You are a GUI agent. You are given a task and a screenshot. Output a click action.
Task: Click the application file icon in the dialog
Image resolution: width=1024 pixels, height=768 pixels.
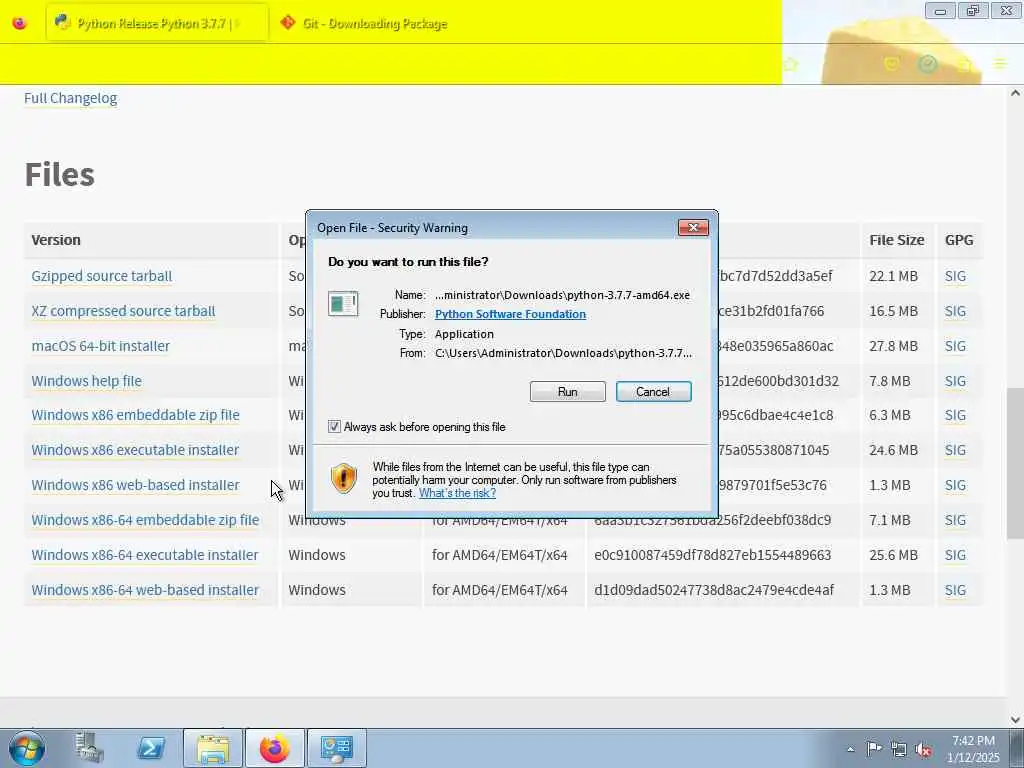(343, 304)
